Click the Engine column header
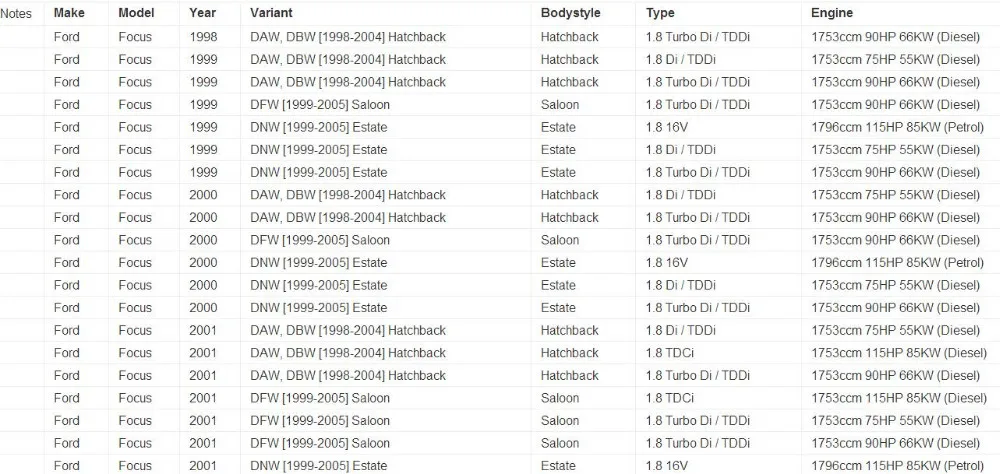The width and height of the screenshot is (1000, 474). 832,13
